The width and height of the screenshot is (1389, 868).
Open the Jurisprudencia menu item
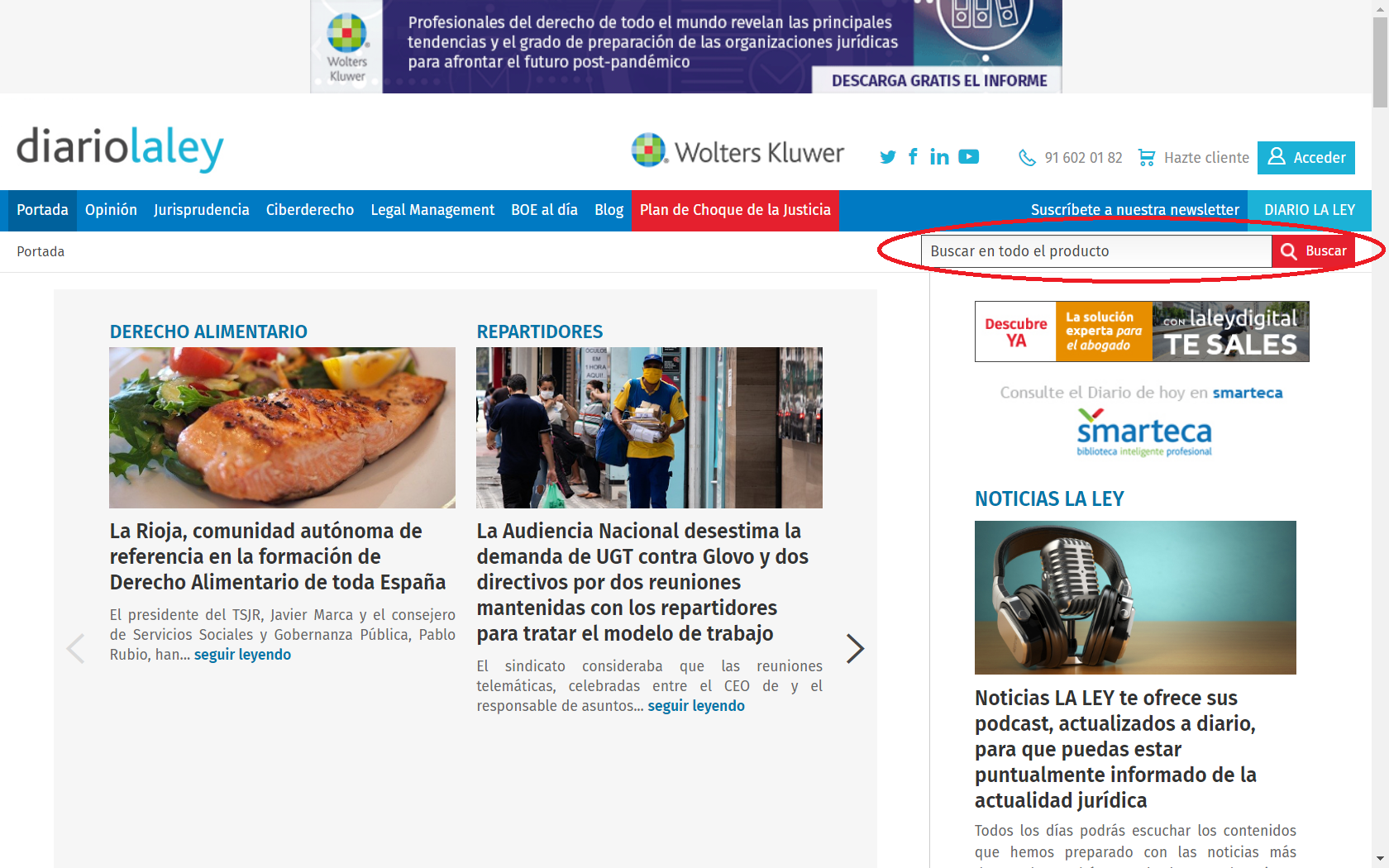click(x=202, y=210)
